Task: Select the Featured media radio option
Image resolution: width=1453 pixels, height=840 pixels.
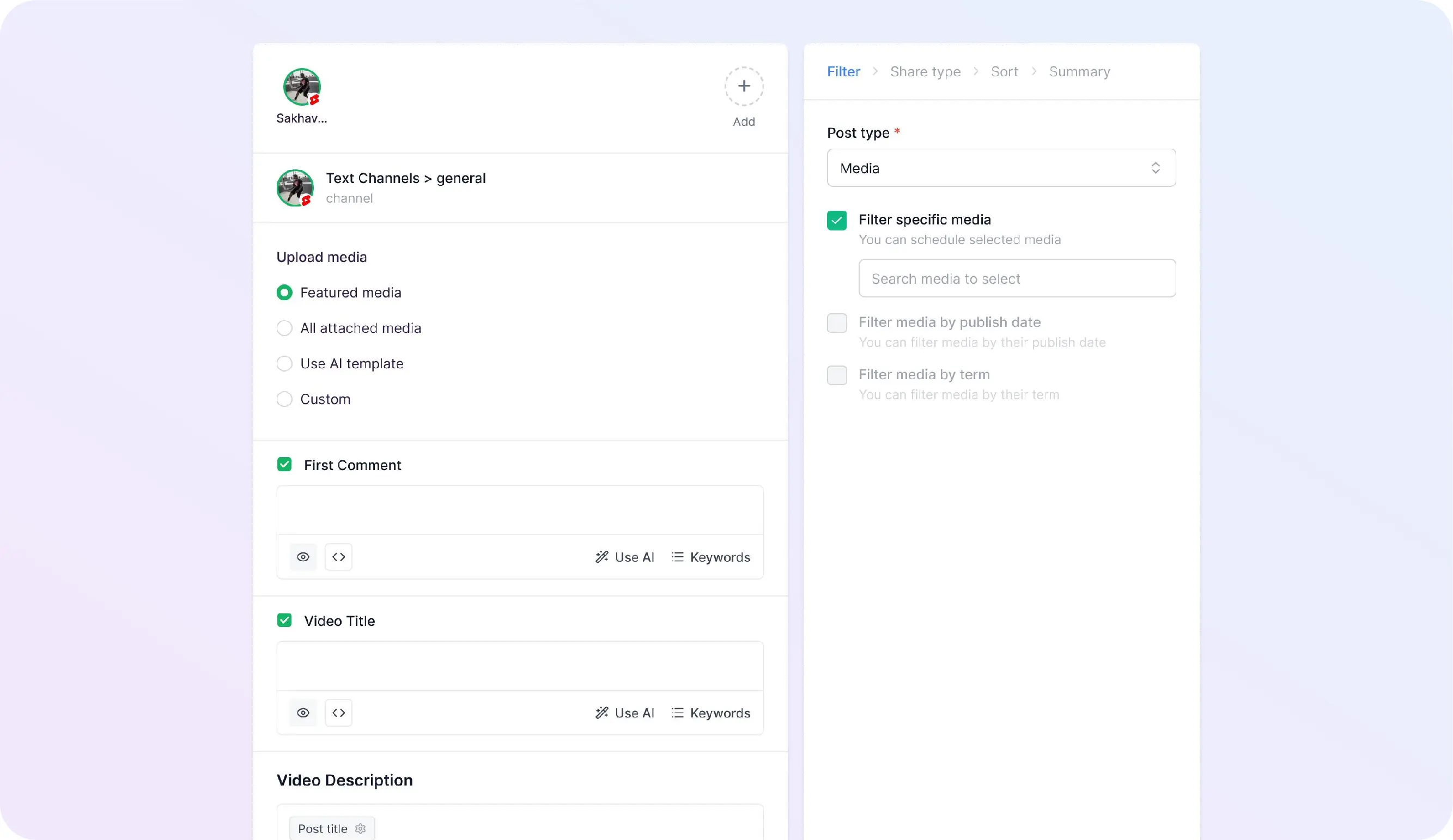Action: (x=284, y=293)
